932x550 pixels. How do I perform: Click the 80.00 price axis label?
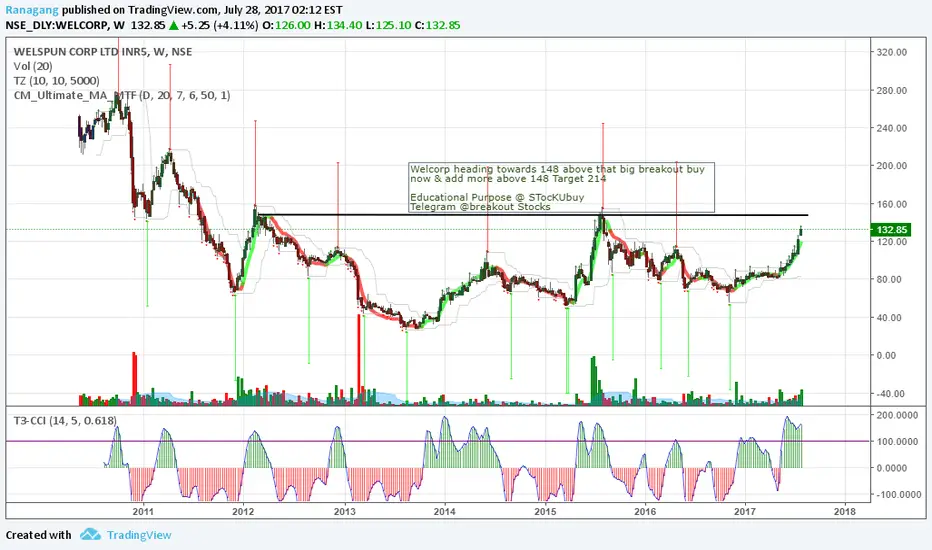pos(889,279)
